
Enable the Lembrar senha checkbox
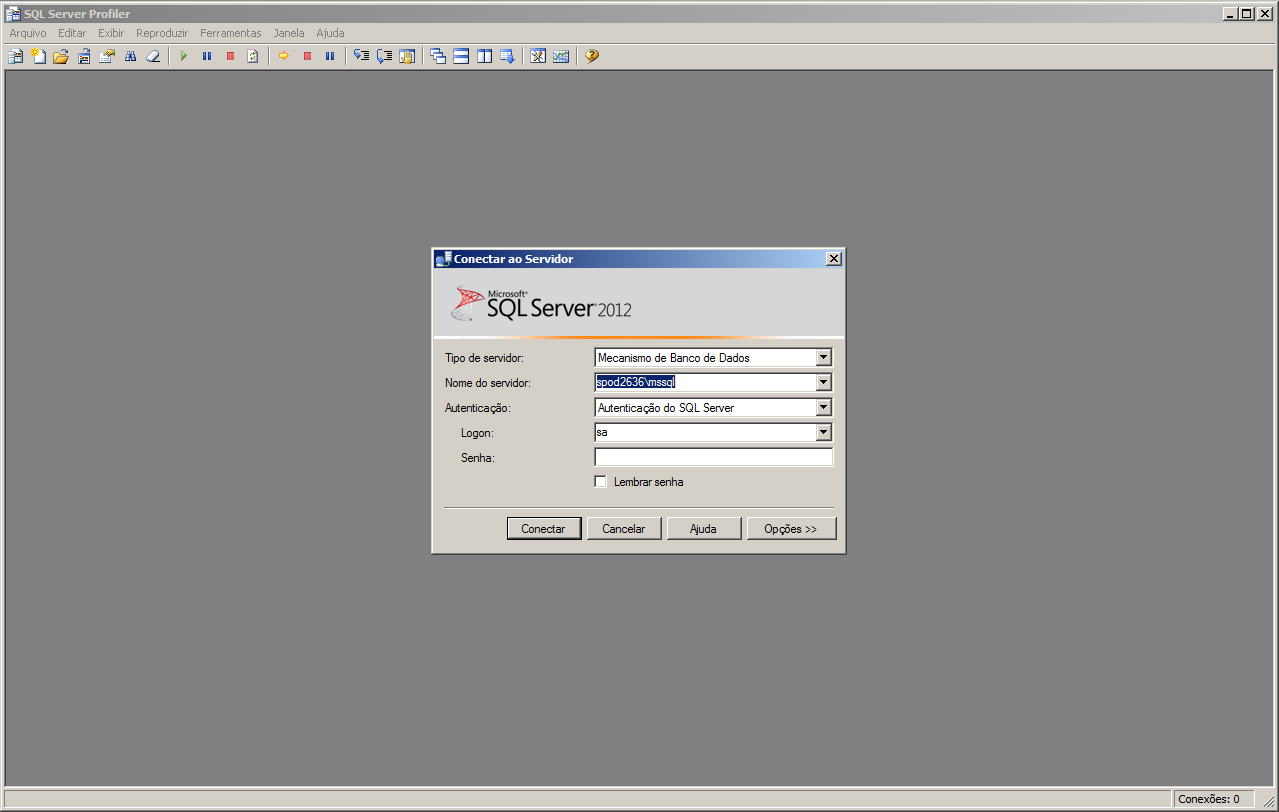(x=600, y=482)
